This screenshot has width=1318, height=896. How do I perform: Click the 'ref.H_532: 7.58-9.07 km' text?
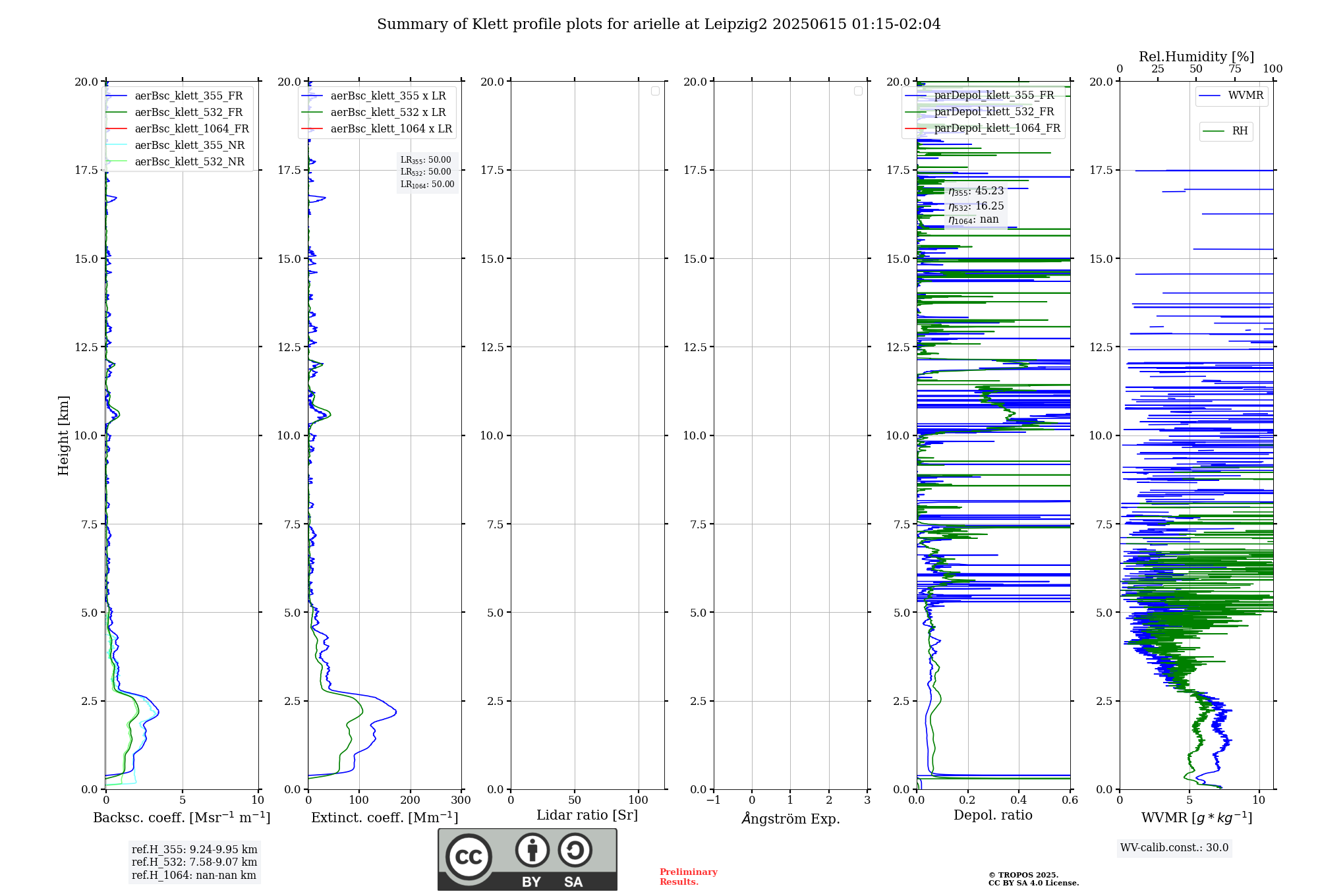click(194, 862)
